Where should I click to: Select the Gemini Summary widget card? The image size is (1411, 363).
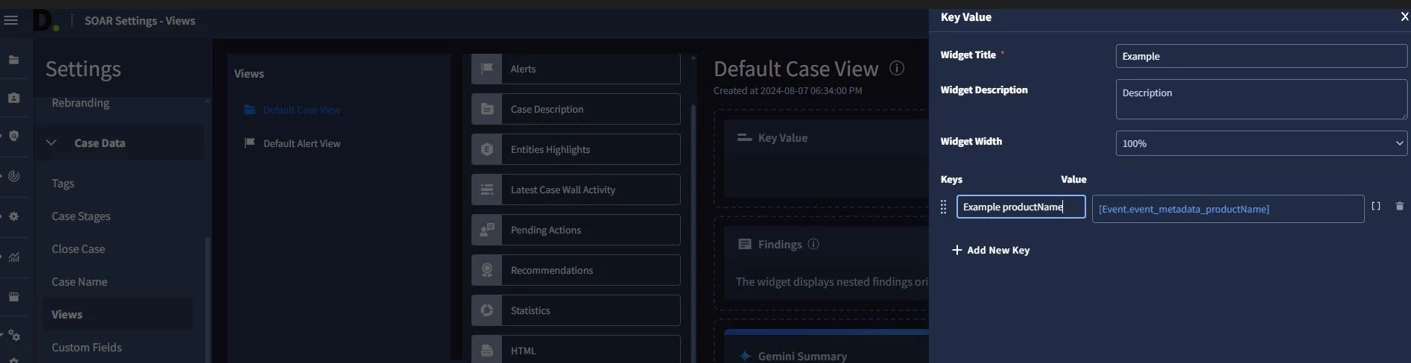point(826,347)
